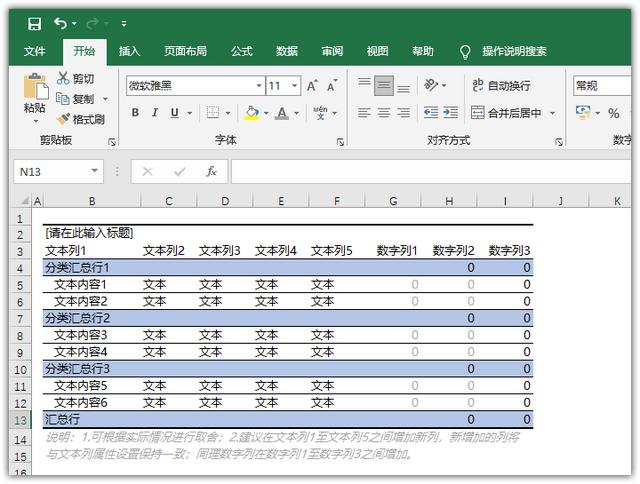Open the 公式 ribbon tab
This screenshot has height=484, width=640.
point(242,51)
